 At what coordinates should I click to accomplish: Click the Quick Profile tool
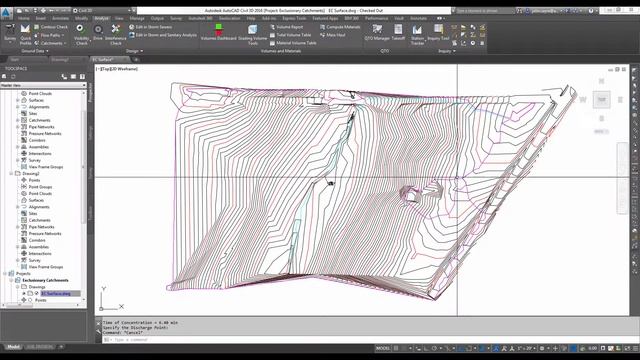(x=25, y=35)
